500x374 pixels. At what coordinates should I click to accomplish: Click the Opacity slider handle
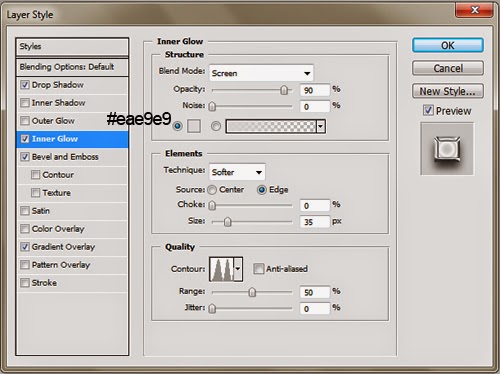[x=284, y=90]
